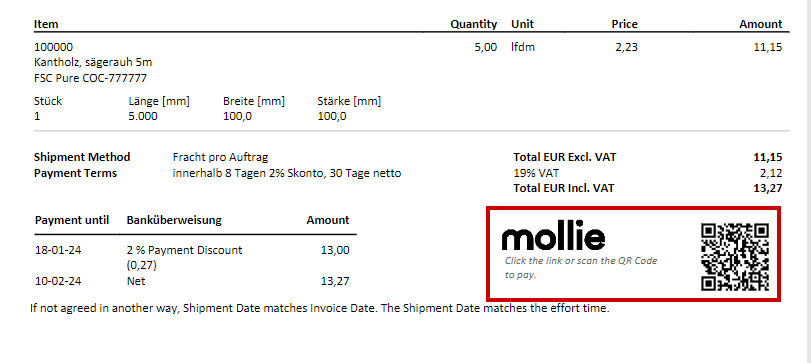811x363 pixels.
Task: Click the mollie logo
Action: point(553,236)
